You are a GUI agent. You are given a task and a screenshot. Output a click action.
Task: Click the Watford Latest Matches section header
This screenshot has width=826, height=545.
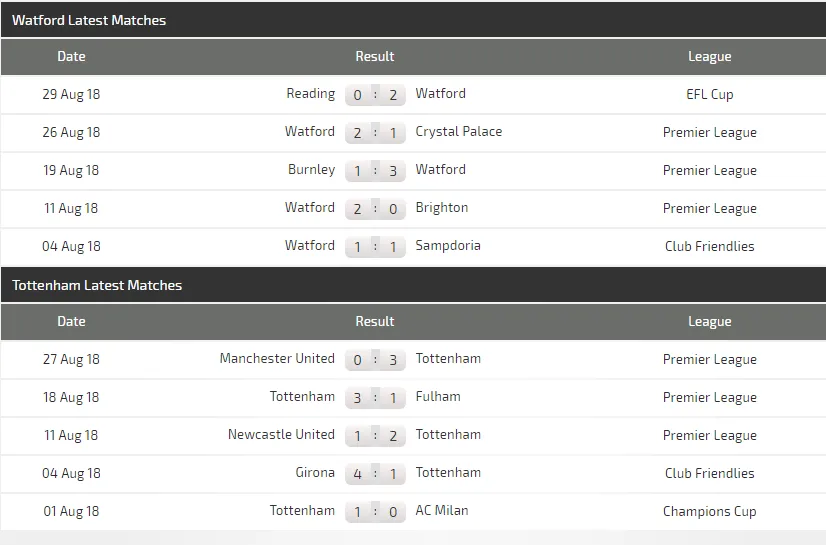[89, 20]
